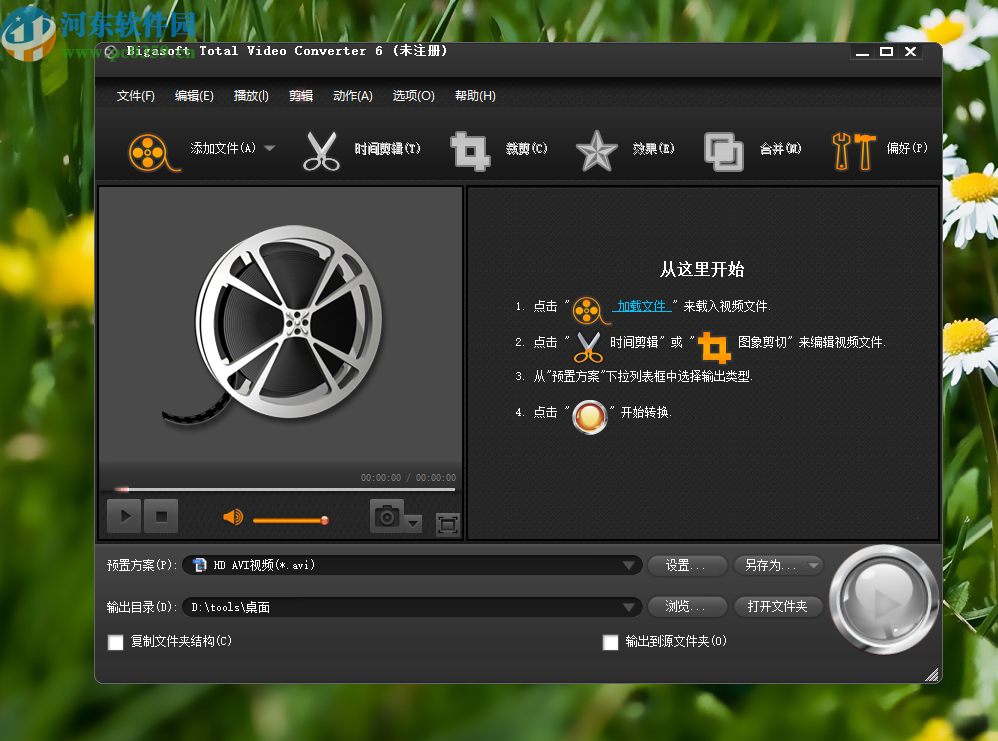Image resolution: width=998 pixels, height=741 pixels.
Task: Check the 输出到源文件夹 option
Action: [x=610, y=642]
